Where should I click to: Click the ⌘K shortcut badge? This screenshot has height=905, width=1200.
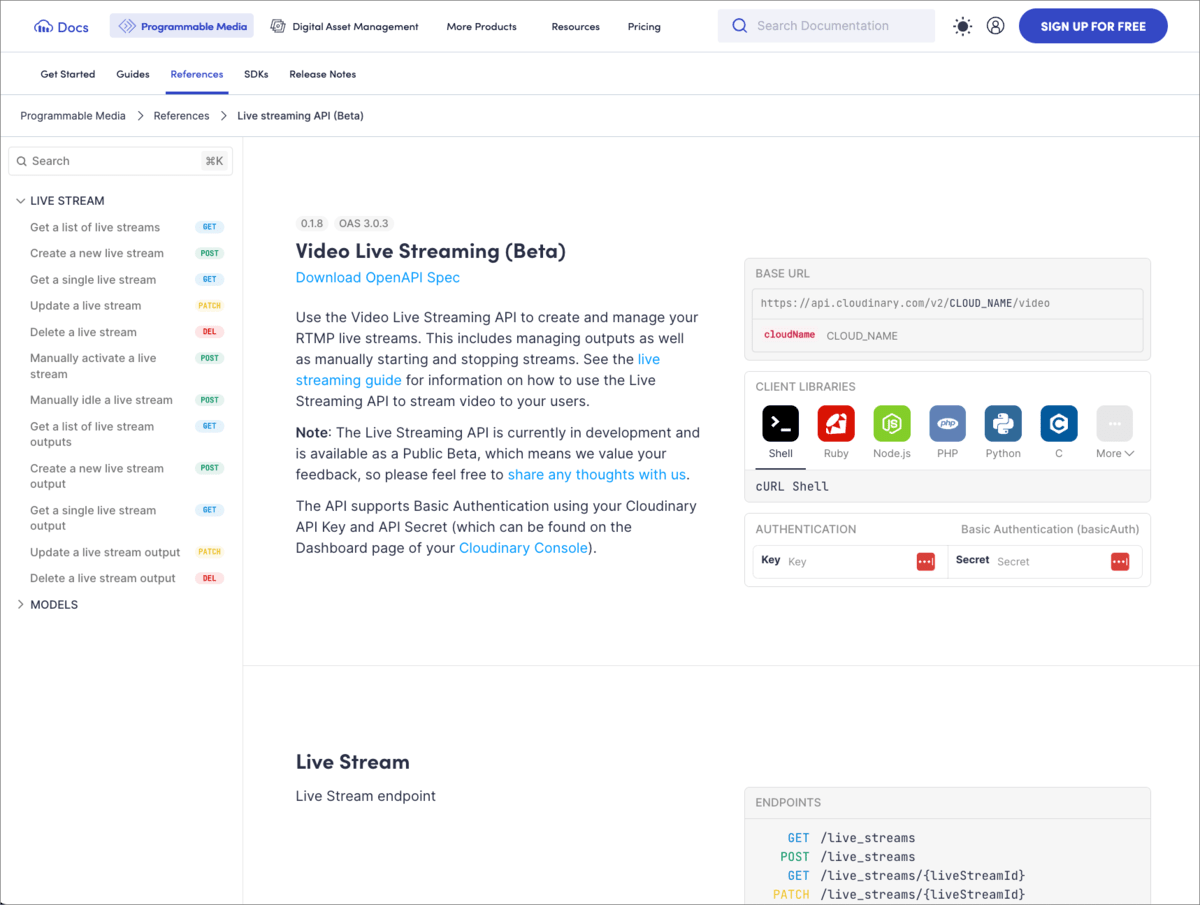(214, 161)
